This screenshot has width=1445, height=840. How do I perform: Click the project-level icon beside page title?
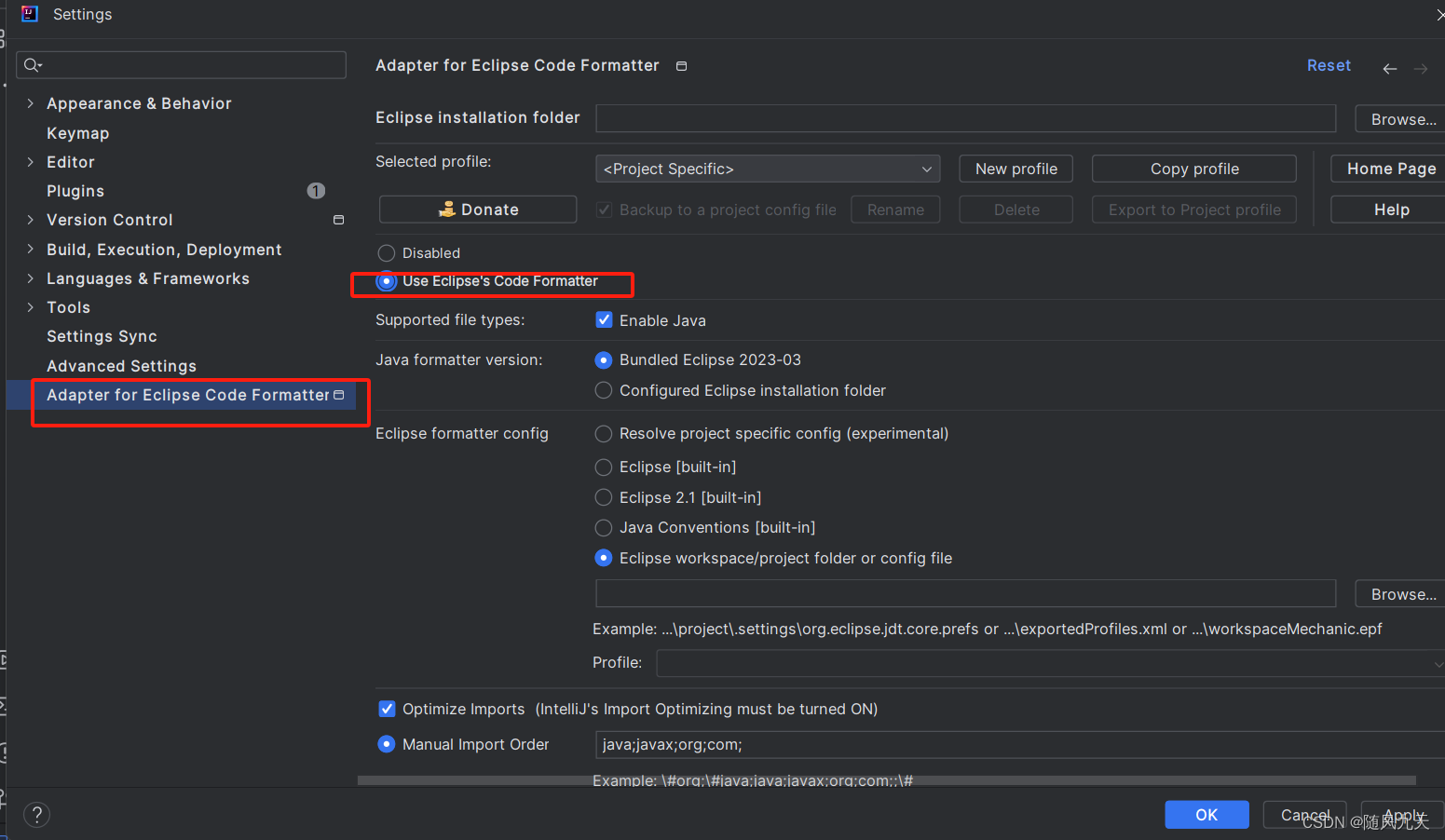pos(682,66)
